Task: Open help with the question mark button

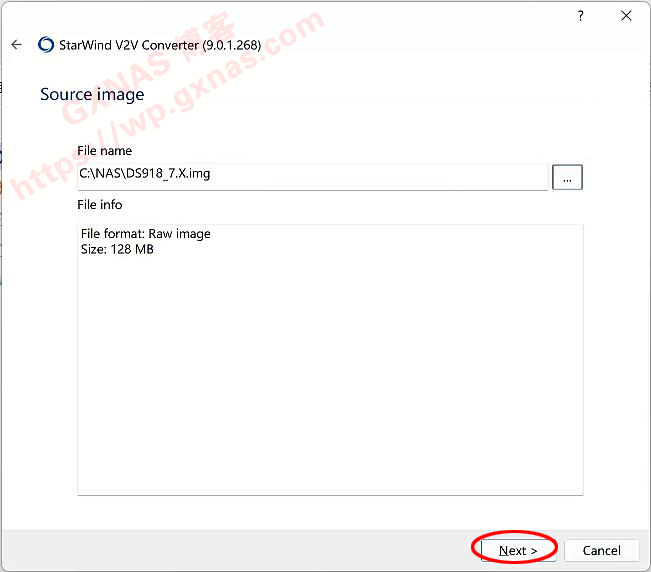Action: 580,16
